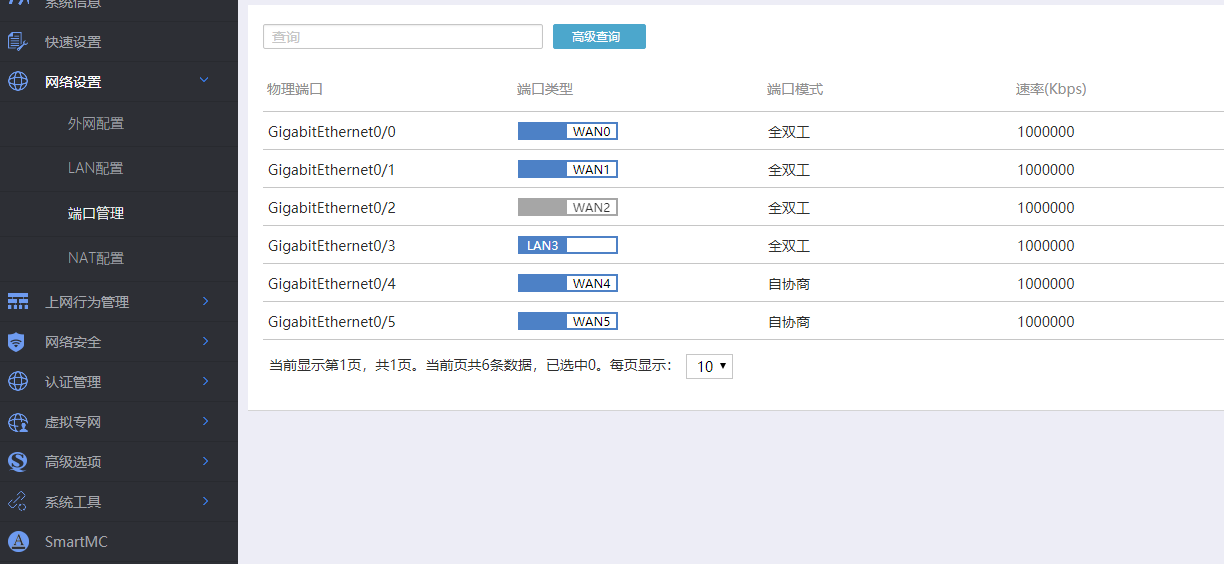Click the 查询 search input field
Image resolution: width=1224 pixels, height=564 pixels.
pos(403,37)
